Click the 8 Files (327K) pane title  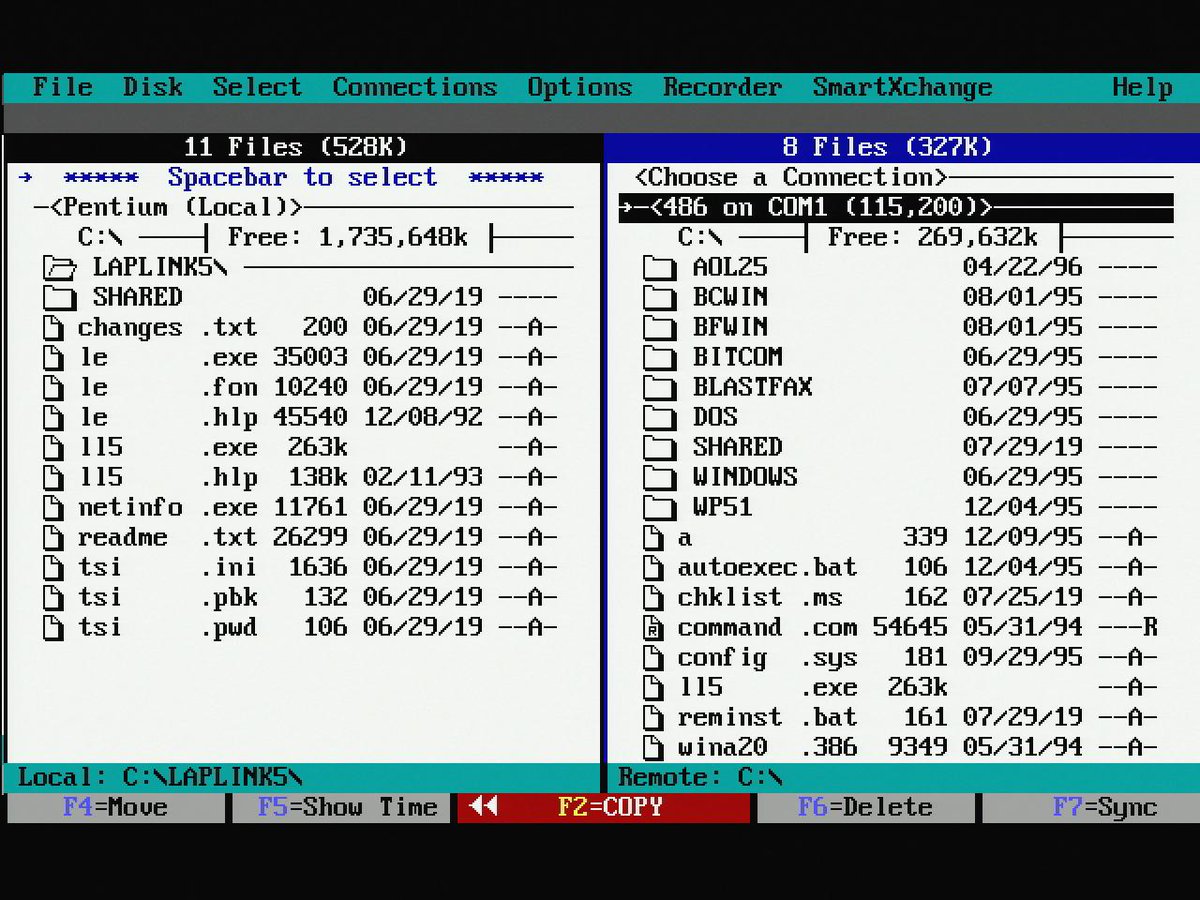click(887, 147)
